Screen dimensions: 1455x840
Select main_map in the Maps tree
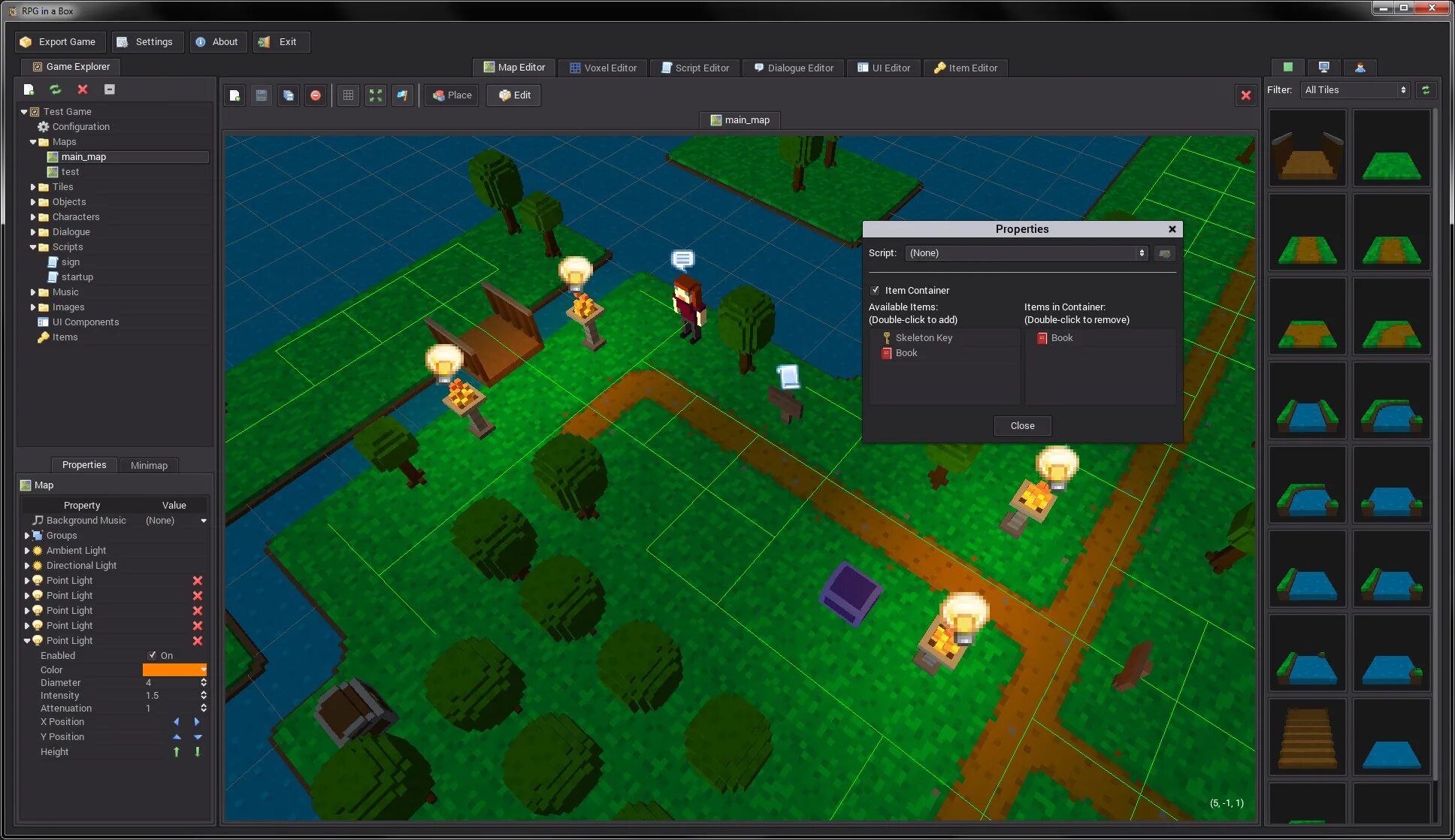pyautogui.click(x=84, y=156)
